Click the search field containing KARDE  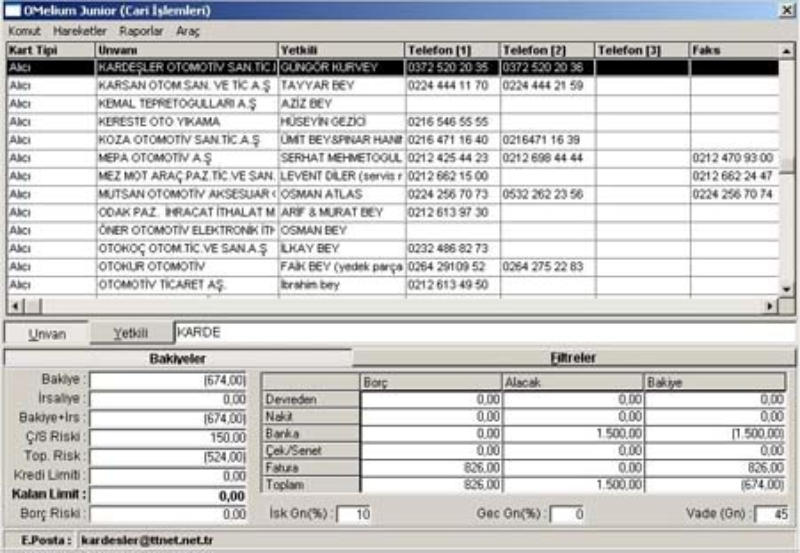[485, 333]
